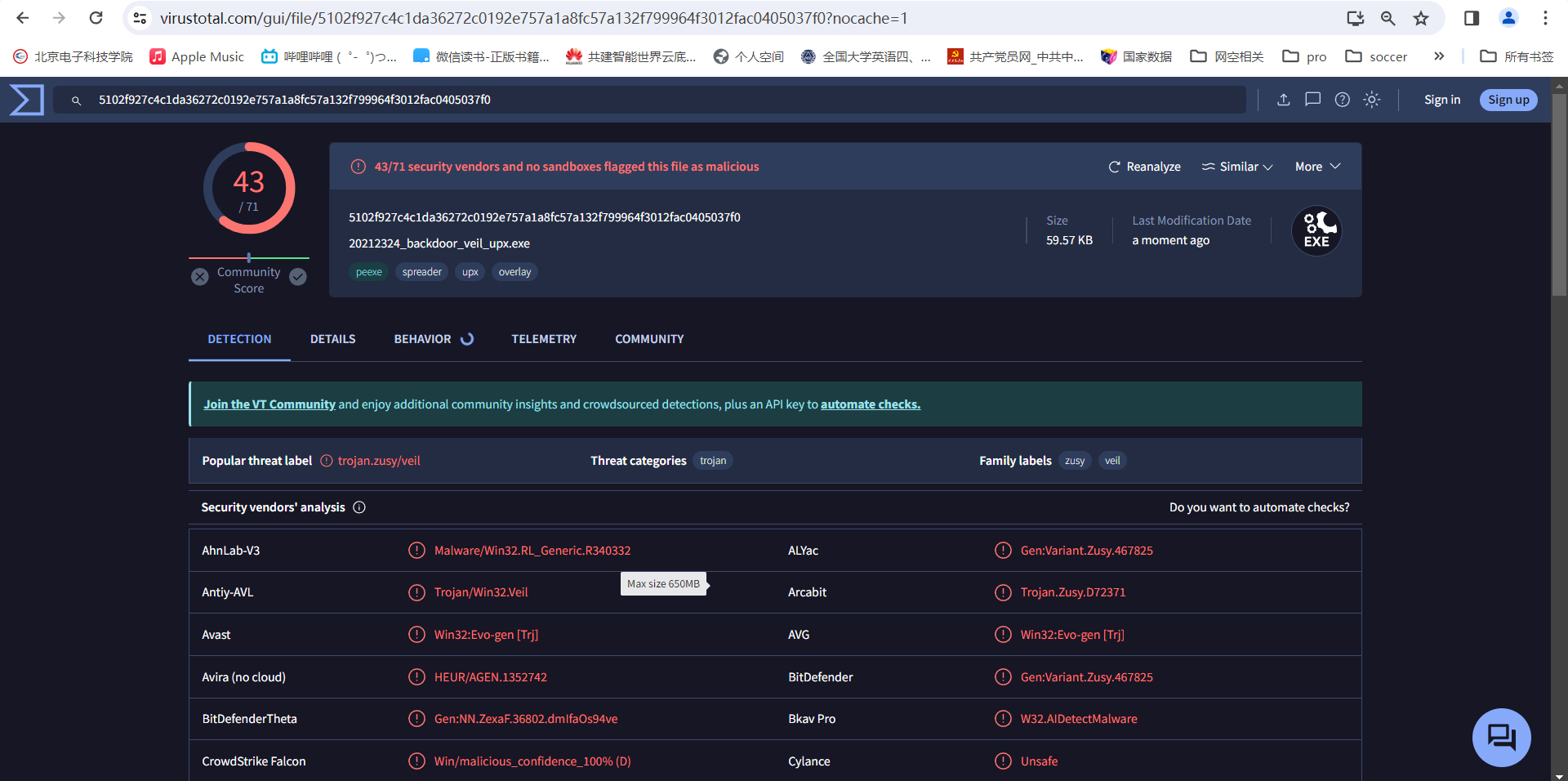Open the 微信读书 bookmark

(x=481, y=56)
